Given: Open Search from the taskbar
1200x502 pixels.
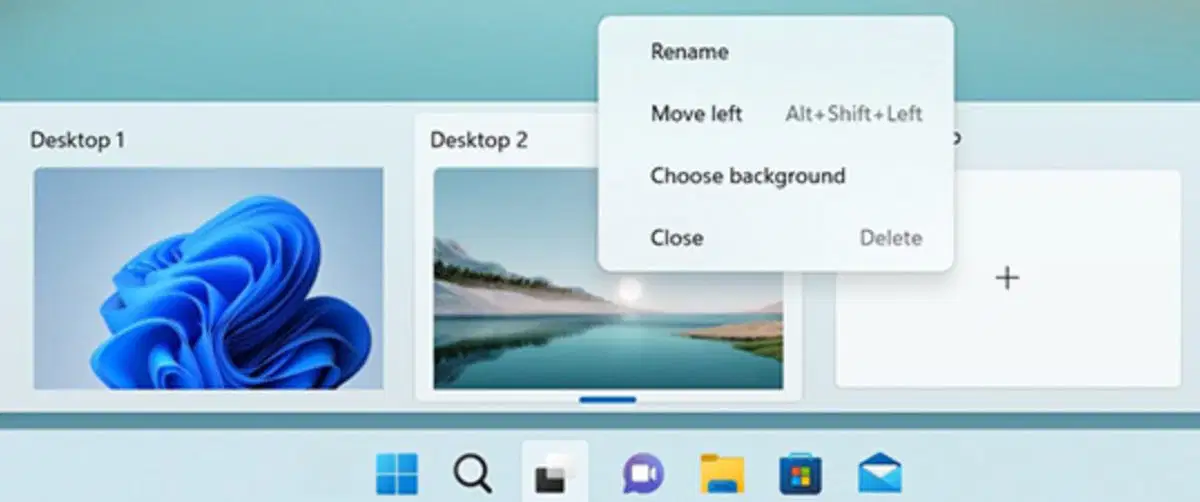Looking at the screenshot, I should 471,473.
